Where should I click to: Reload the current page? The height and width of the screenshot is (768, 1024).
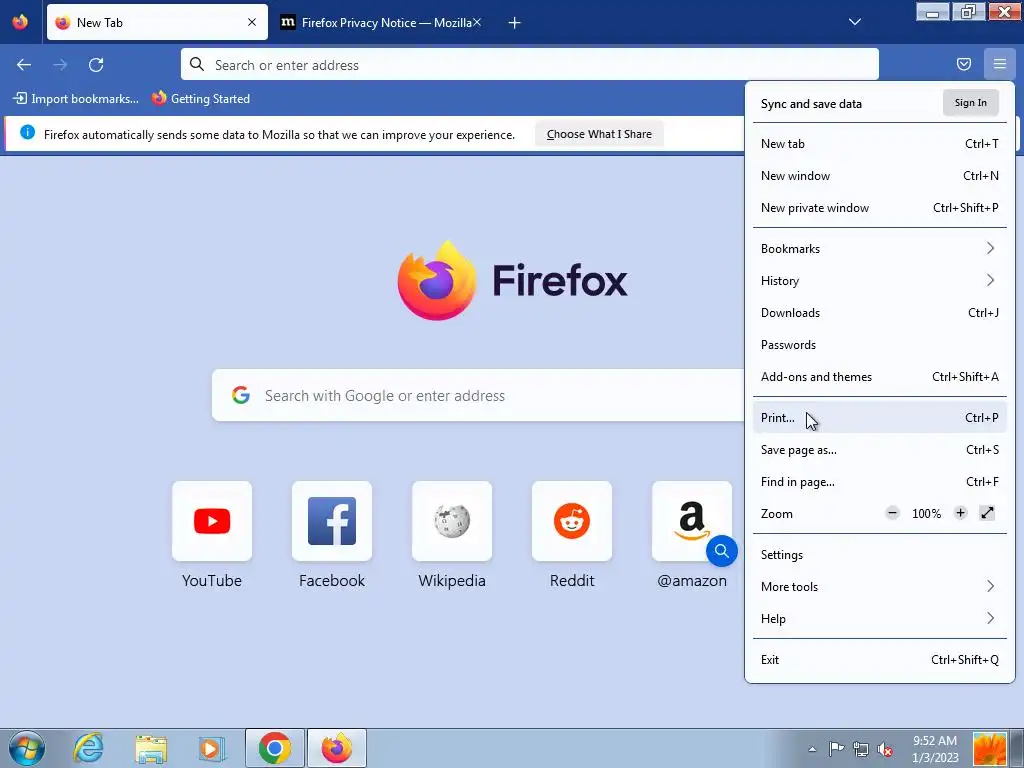tap(96, 65)
